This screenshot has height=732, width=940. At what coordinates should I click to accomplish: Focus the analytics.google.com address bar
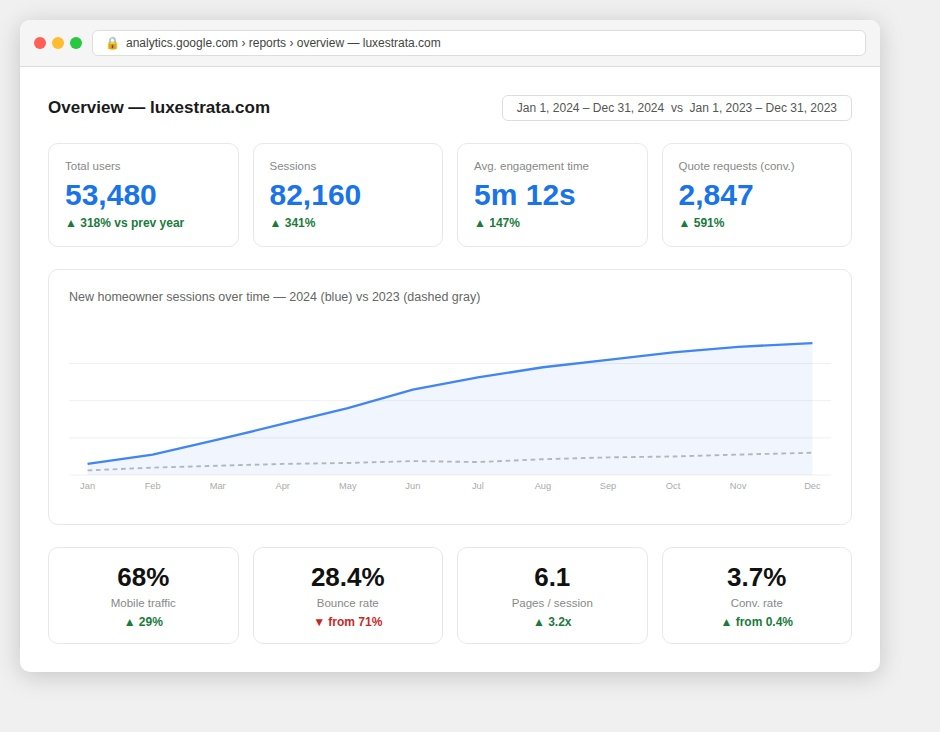478,43
